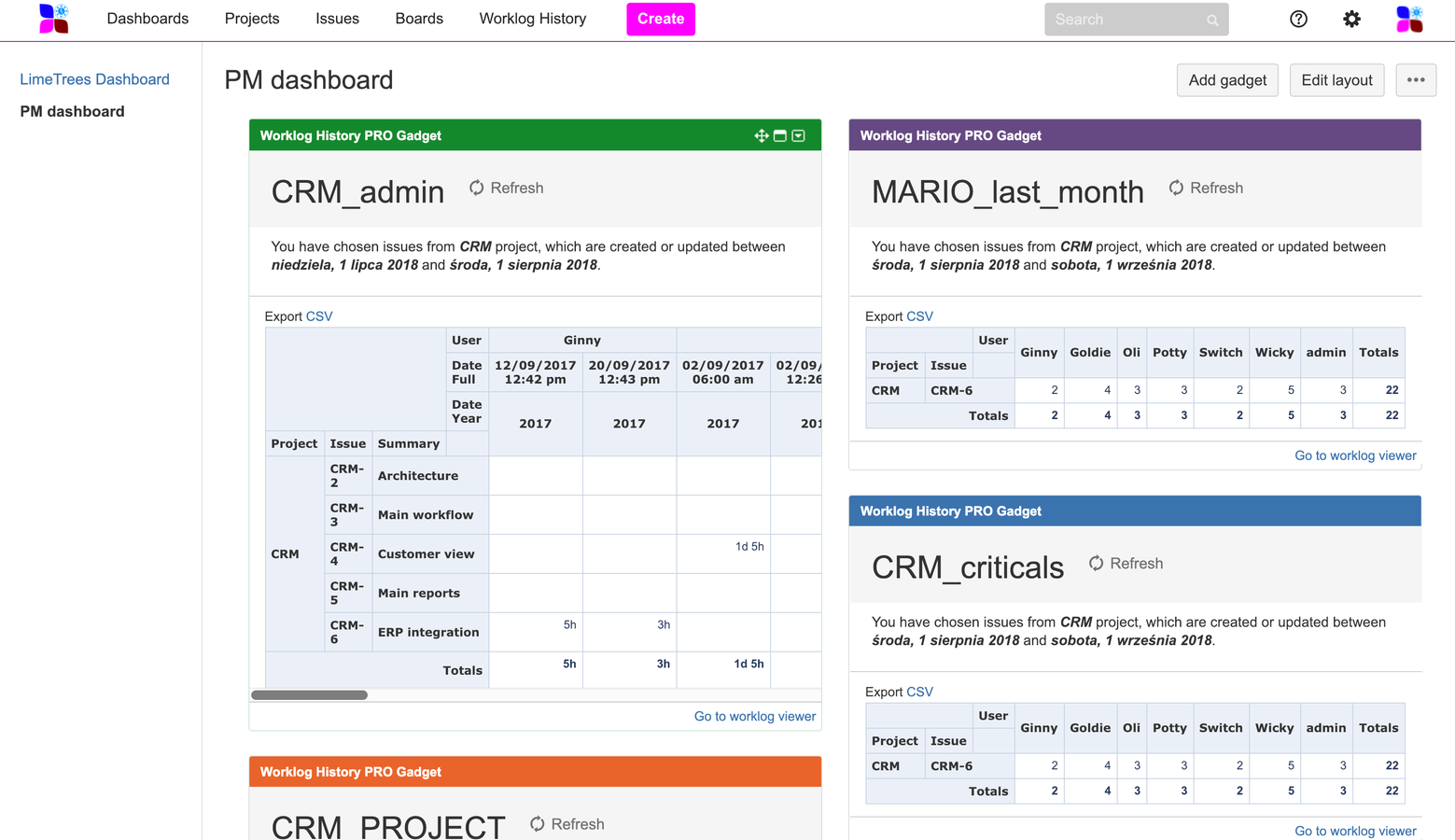Click the PM dashboard page heading
Image resolution: width=1455 pixels, height=840 pixels.
(x=309, y=80)
